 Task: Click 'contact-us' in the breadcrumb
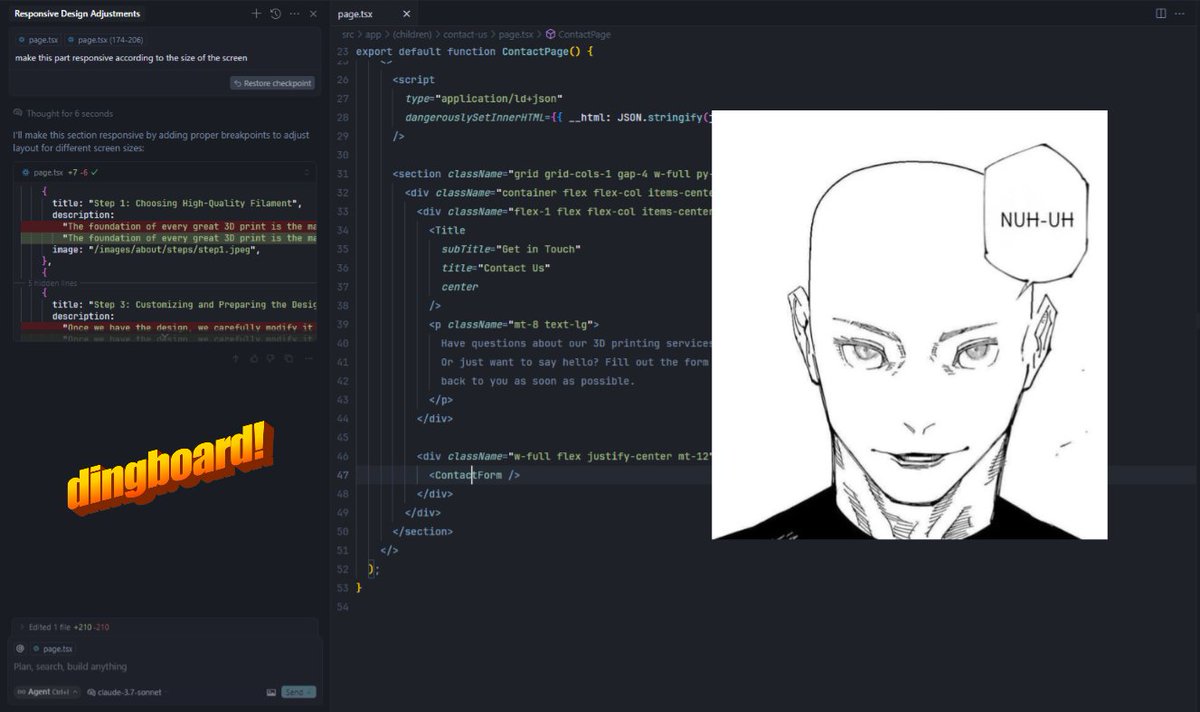(465, 34)
